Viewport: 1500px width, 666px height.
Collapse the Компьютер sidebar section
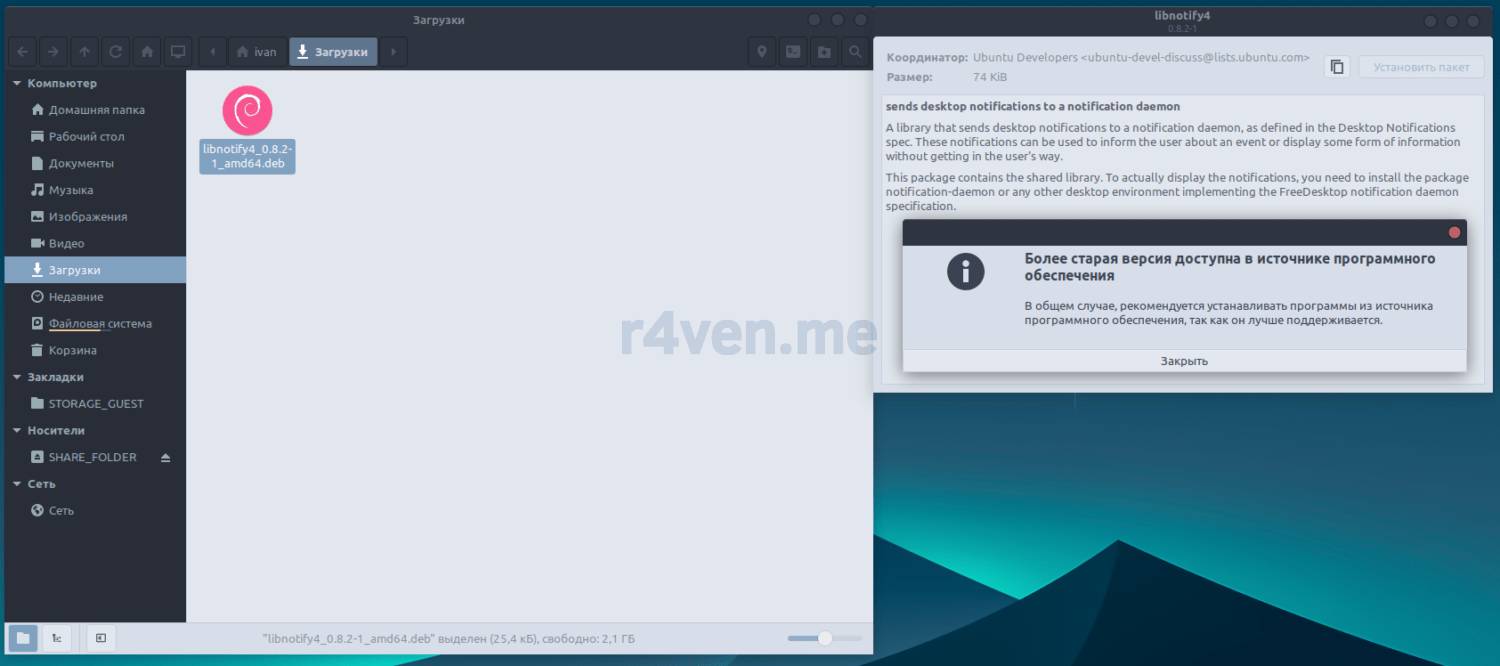click(x=17, y=84)
